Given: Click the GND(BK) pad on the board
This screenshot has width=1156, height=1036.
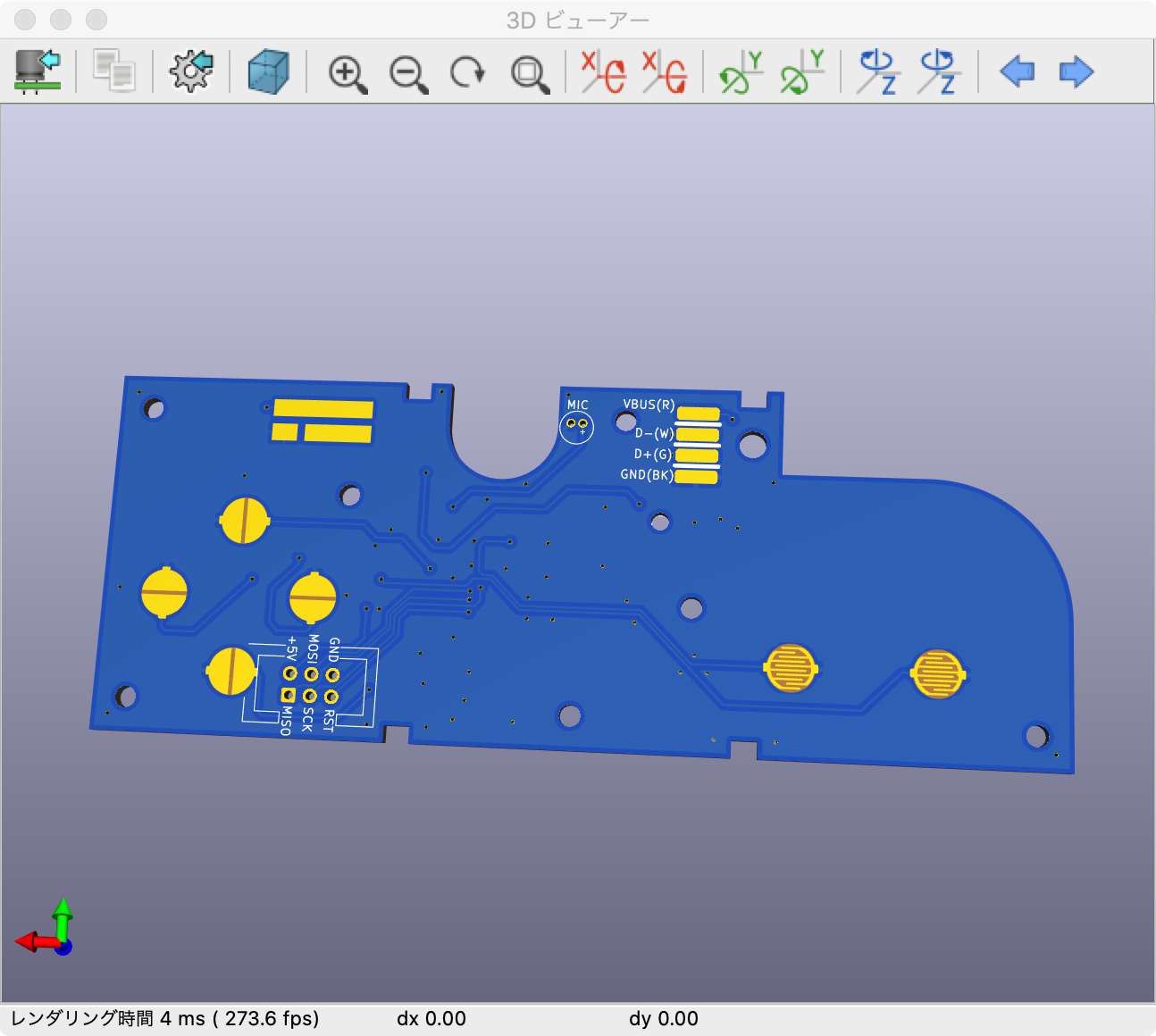Looking at the screenshot, I should point(696,477).
